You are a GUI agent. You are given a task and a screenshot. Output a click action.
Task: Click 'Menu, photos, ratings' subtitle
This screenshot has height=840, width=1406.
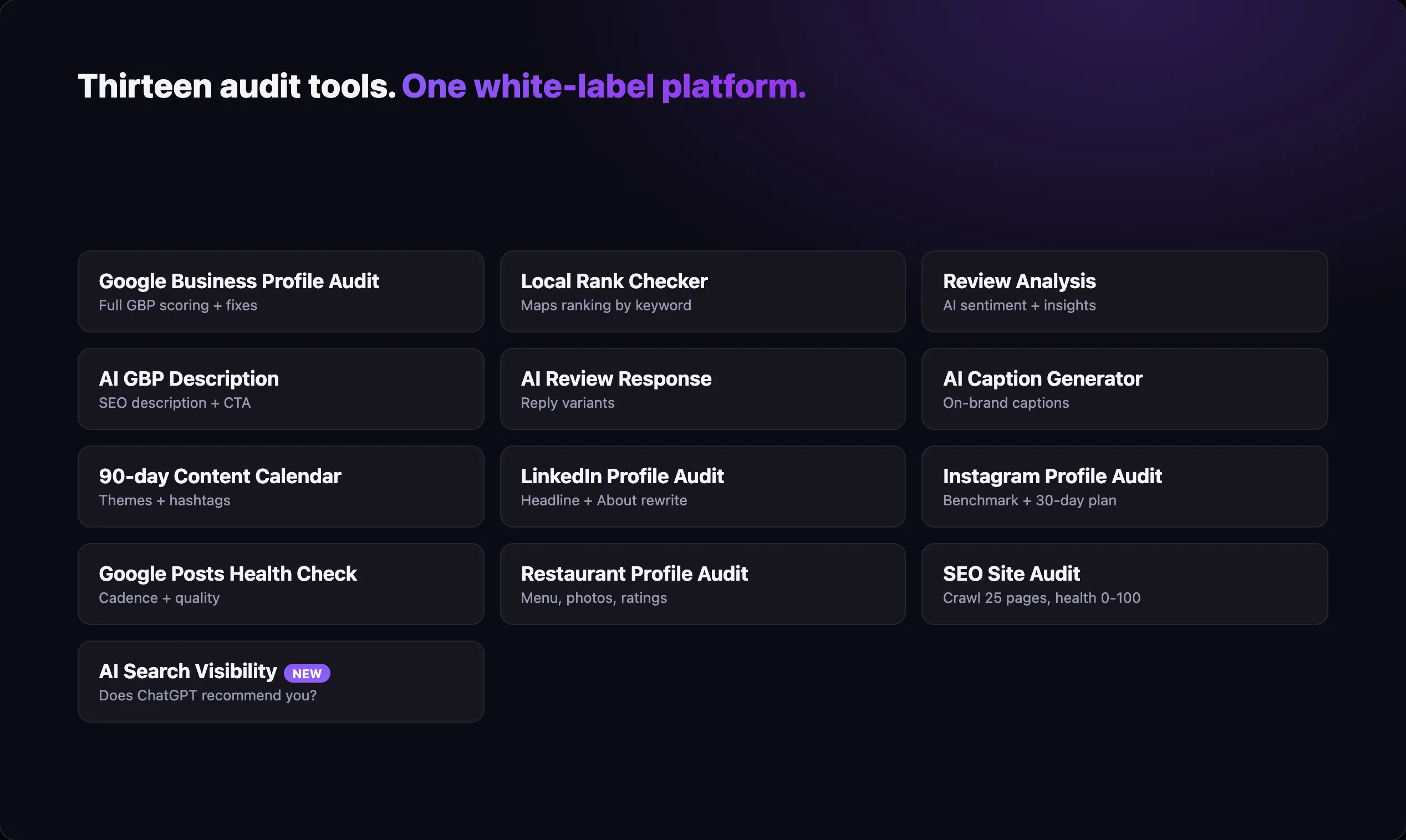coord(594,598)
